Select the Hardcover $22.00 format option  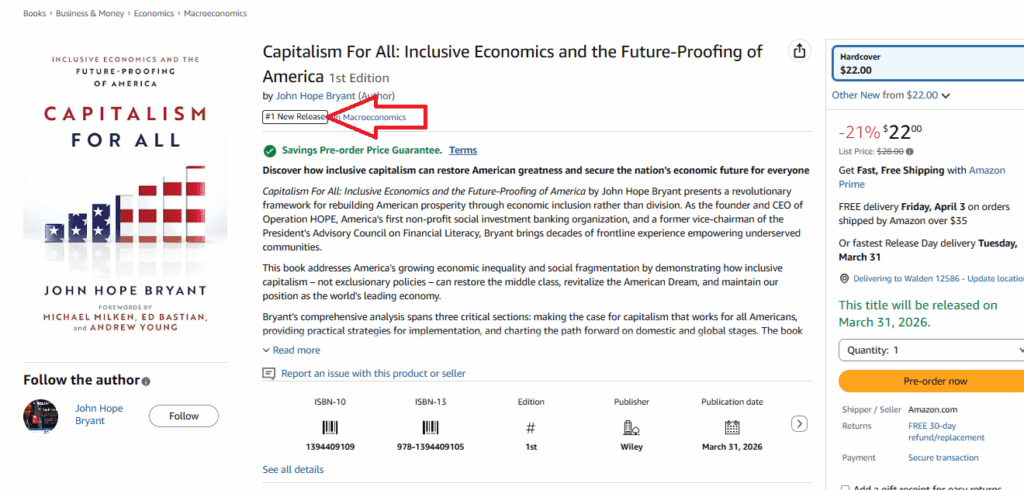[927, 64]
